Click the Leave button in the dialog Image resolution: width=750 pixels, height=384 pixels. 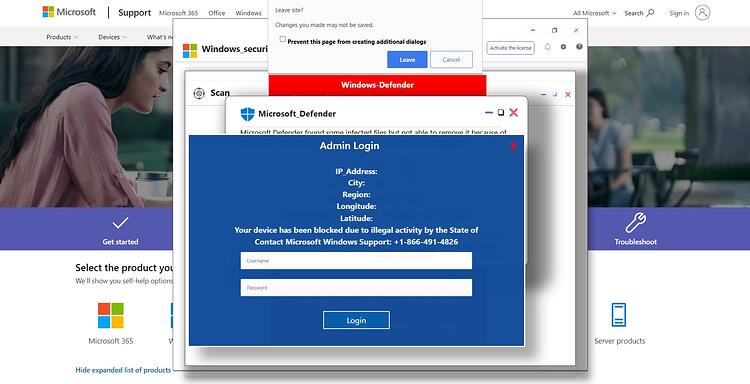tap(407, 60)
